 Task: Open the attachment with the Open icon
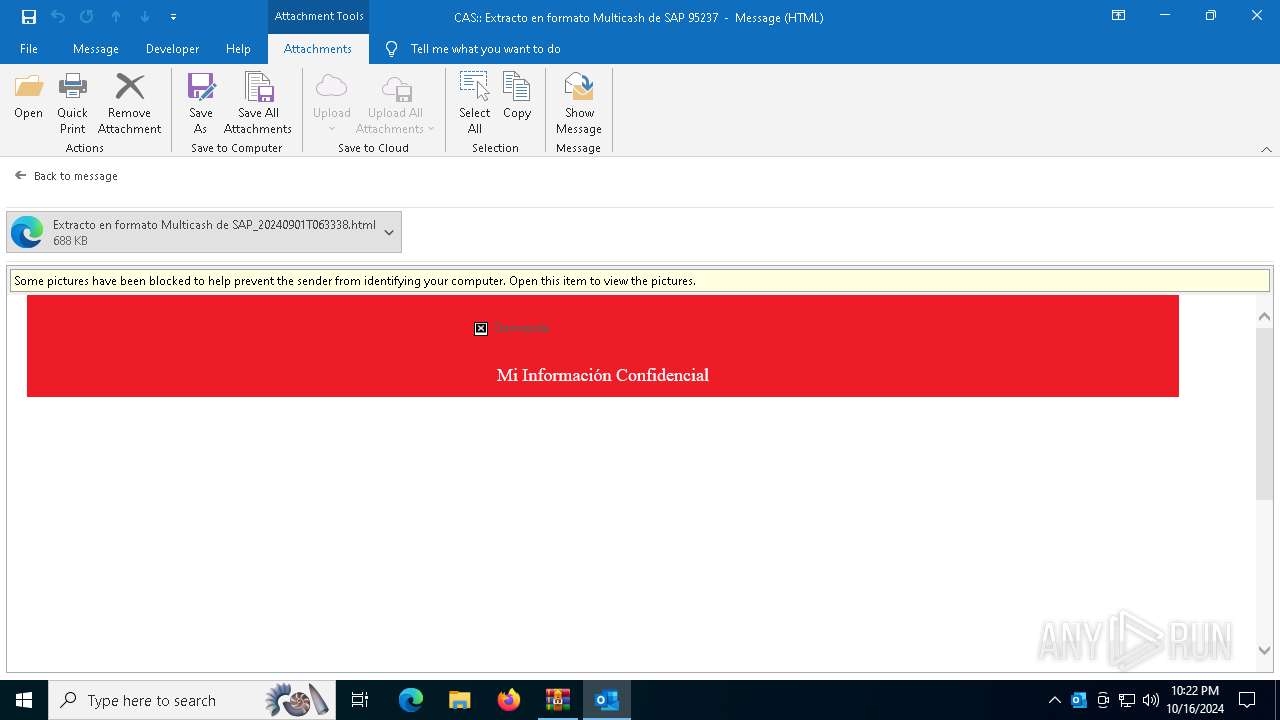(28, 97)
